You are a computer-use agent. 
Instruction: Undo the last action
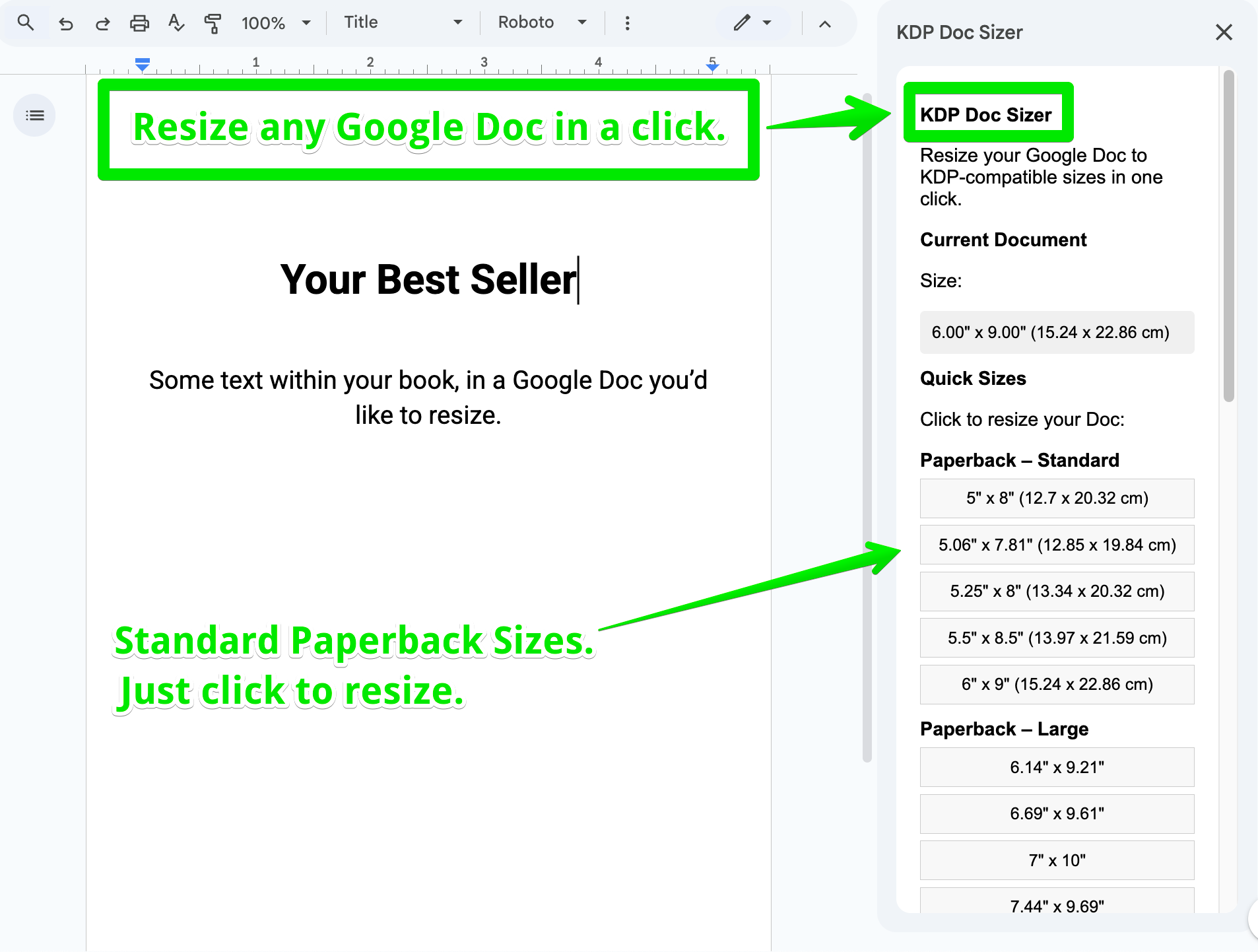tap(66, 24)
